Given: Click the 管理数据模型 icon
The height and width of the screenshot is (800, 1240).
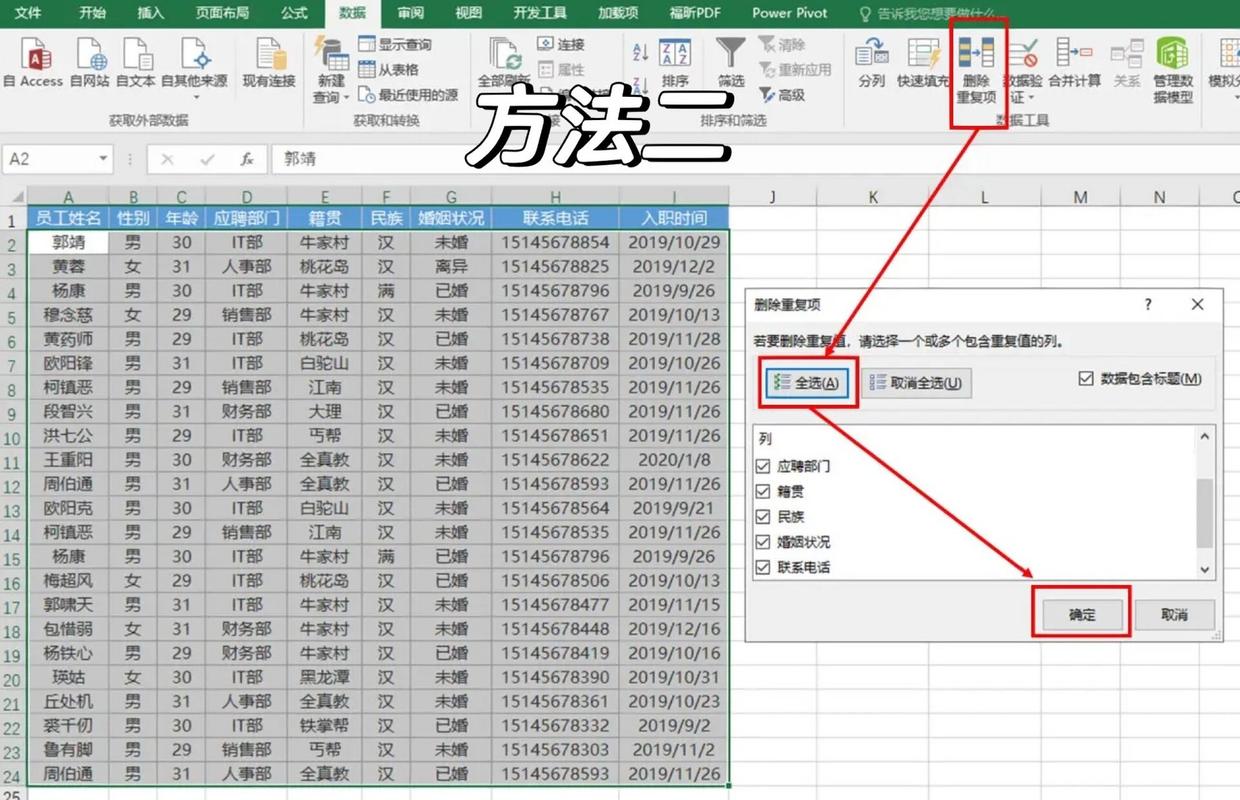Looking at the screenshot, I should [x=1172, y=54].
